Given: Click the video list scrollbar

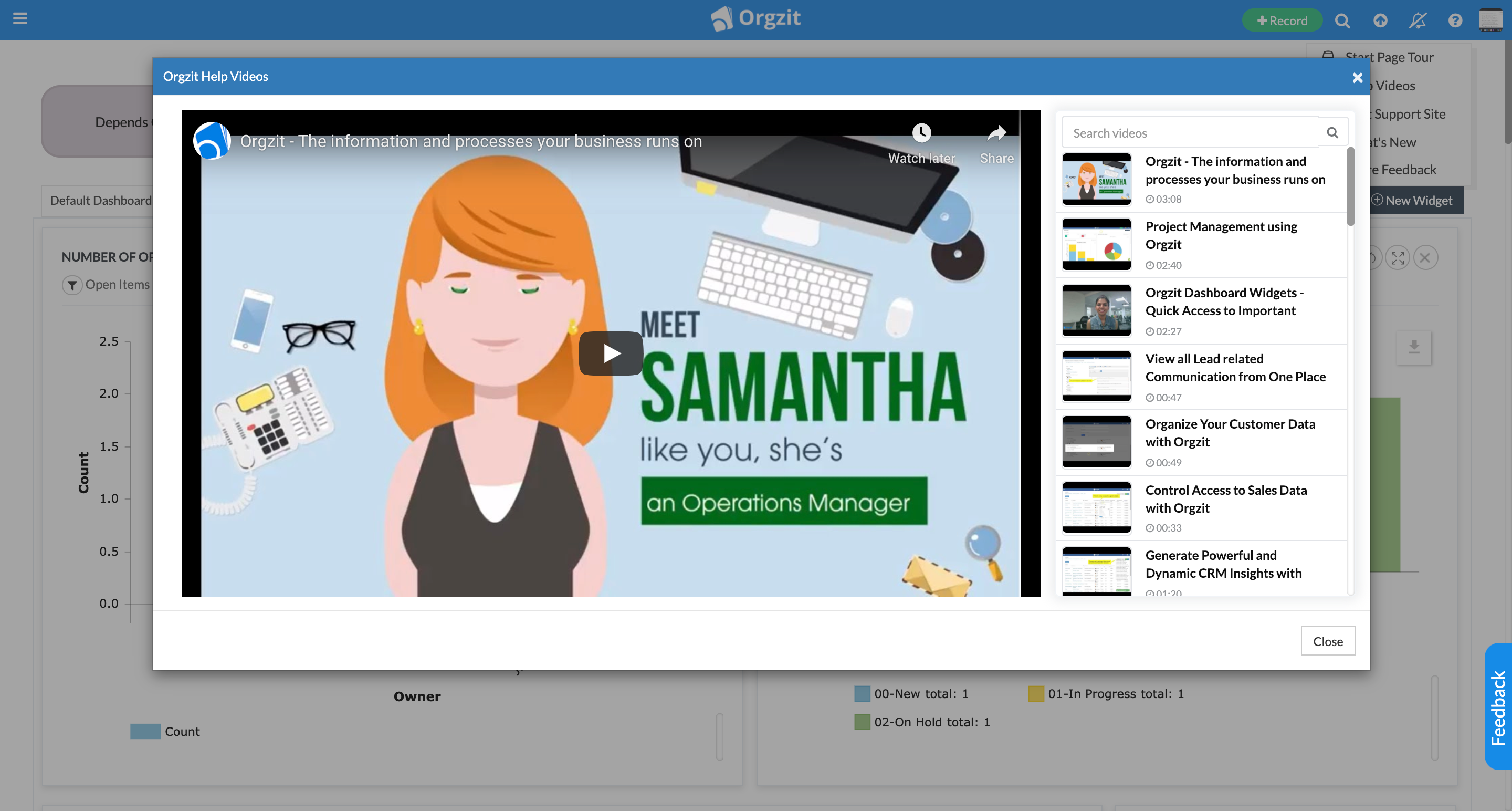Looking at the screenshot, I should pyautogui.click(x=1351, y=186).
